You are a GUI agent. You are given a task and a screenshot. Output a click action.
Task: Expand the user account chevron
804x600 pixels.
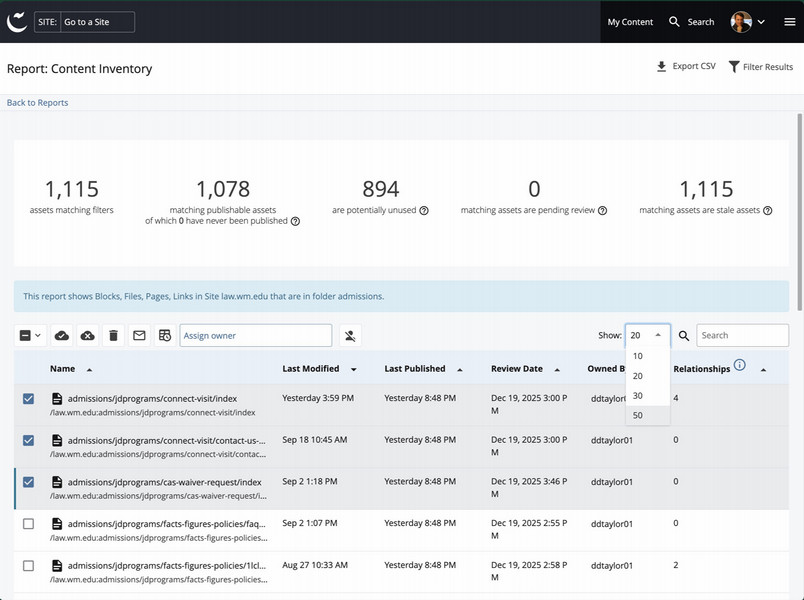pyautogui.click(x=761, y=22)
